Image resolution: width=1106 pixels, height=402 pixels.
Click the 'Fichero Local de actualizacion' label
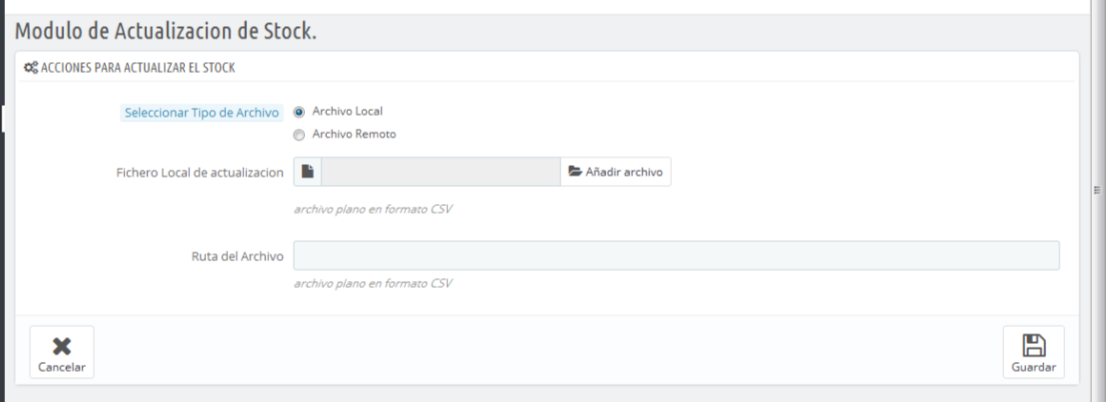[200, 173]
